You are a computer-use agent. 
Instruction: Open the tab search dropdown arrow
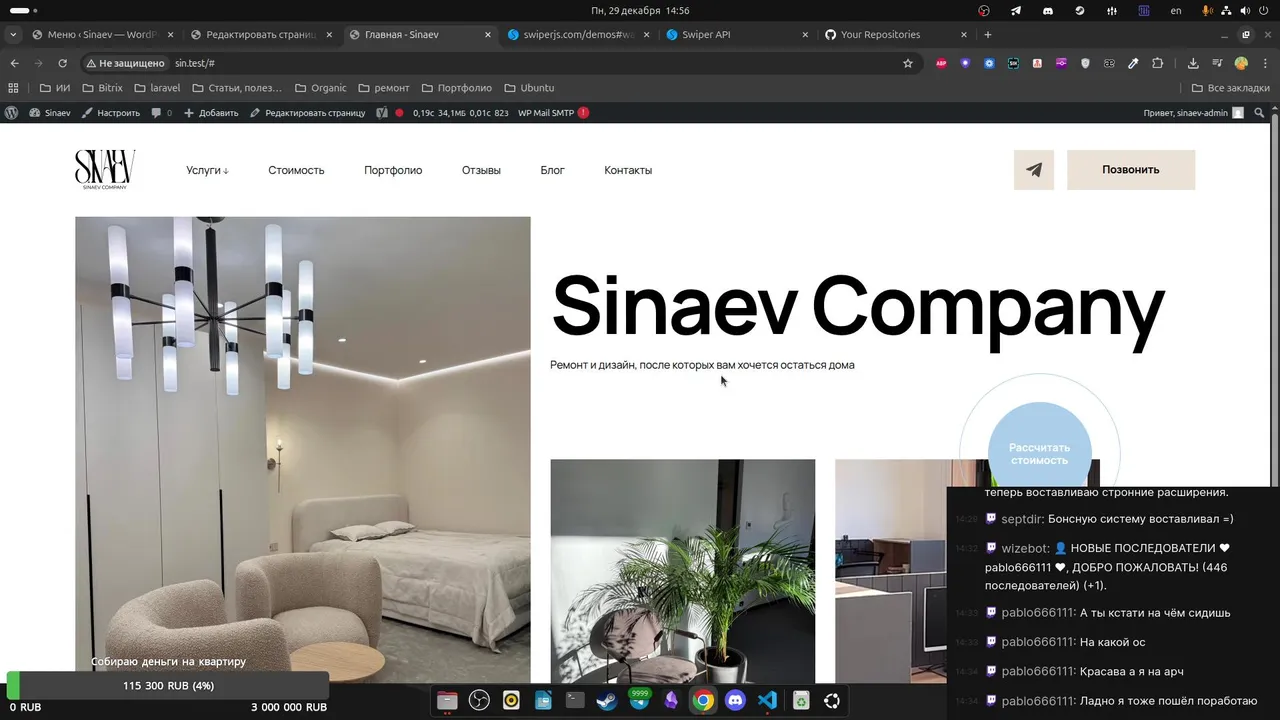pos(12,34)
